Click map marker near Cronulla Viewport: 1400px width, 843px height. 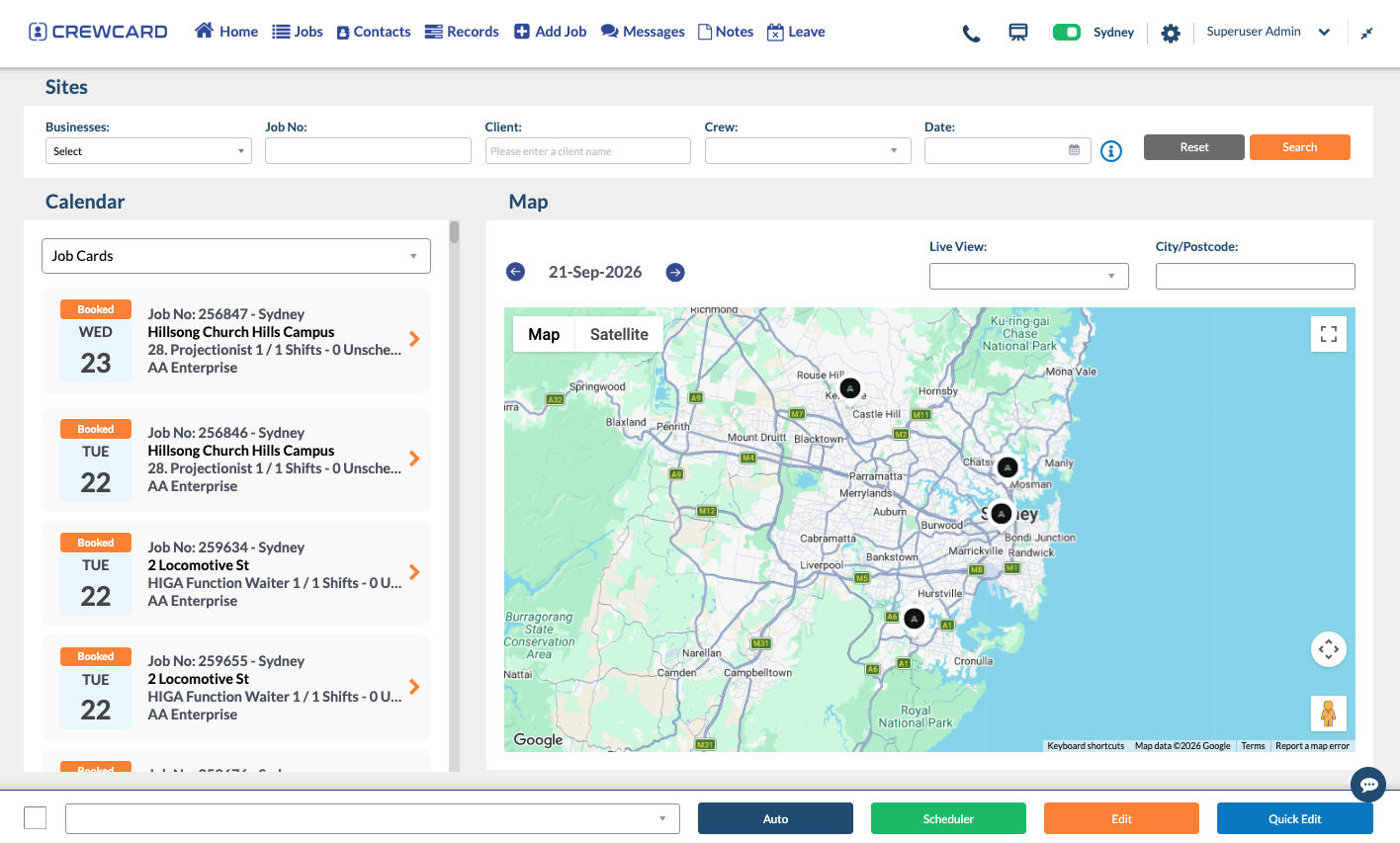pyautogui.click(x=915, y=619)
